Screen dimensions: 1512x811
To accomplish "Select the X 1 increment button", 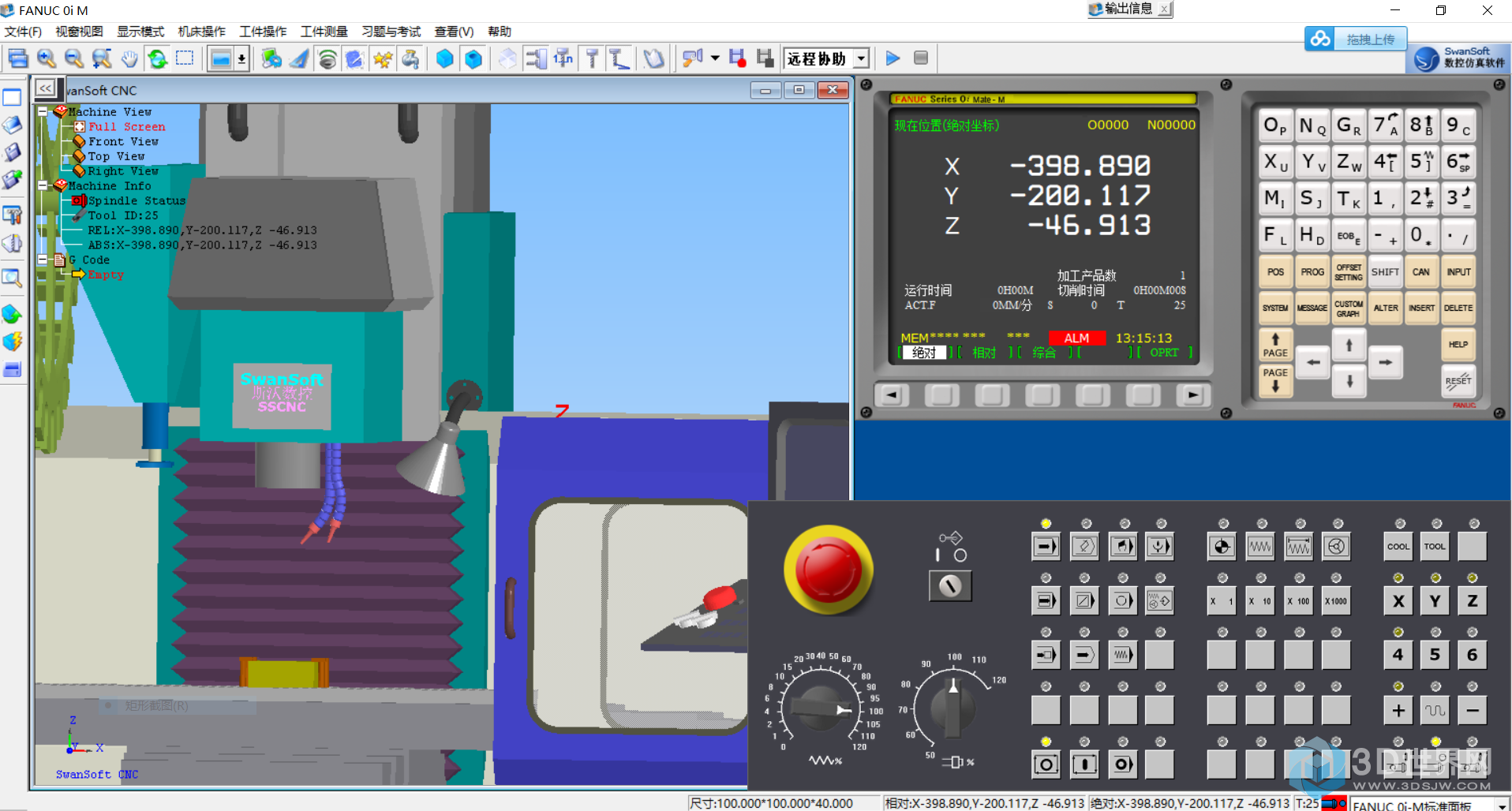I will 1222,600.
